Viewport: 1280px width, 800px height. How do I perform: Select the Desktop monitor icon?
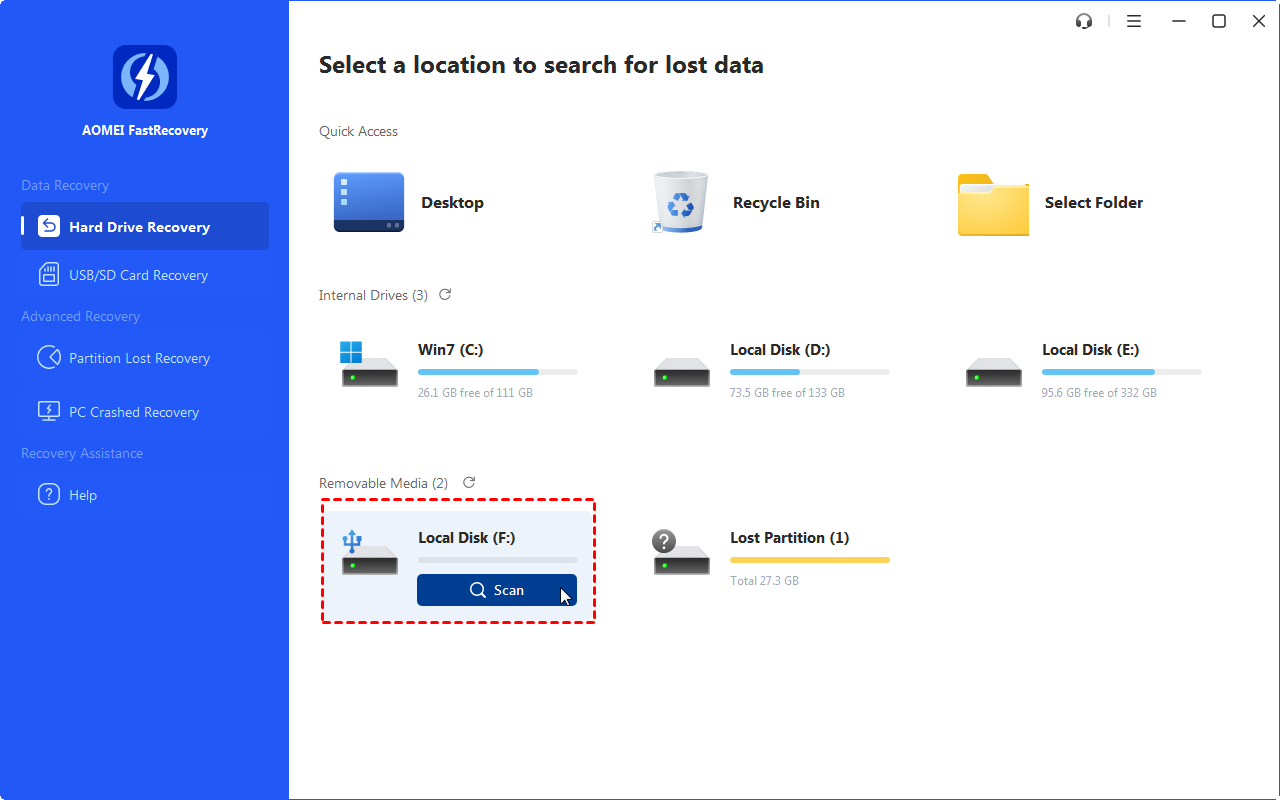369,202
